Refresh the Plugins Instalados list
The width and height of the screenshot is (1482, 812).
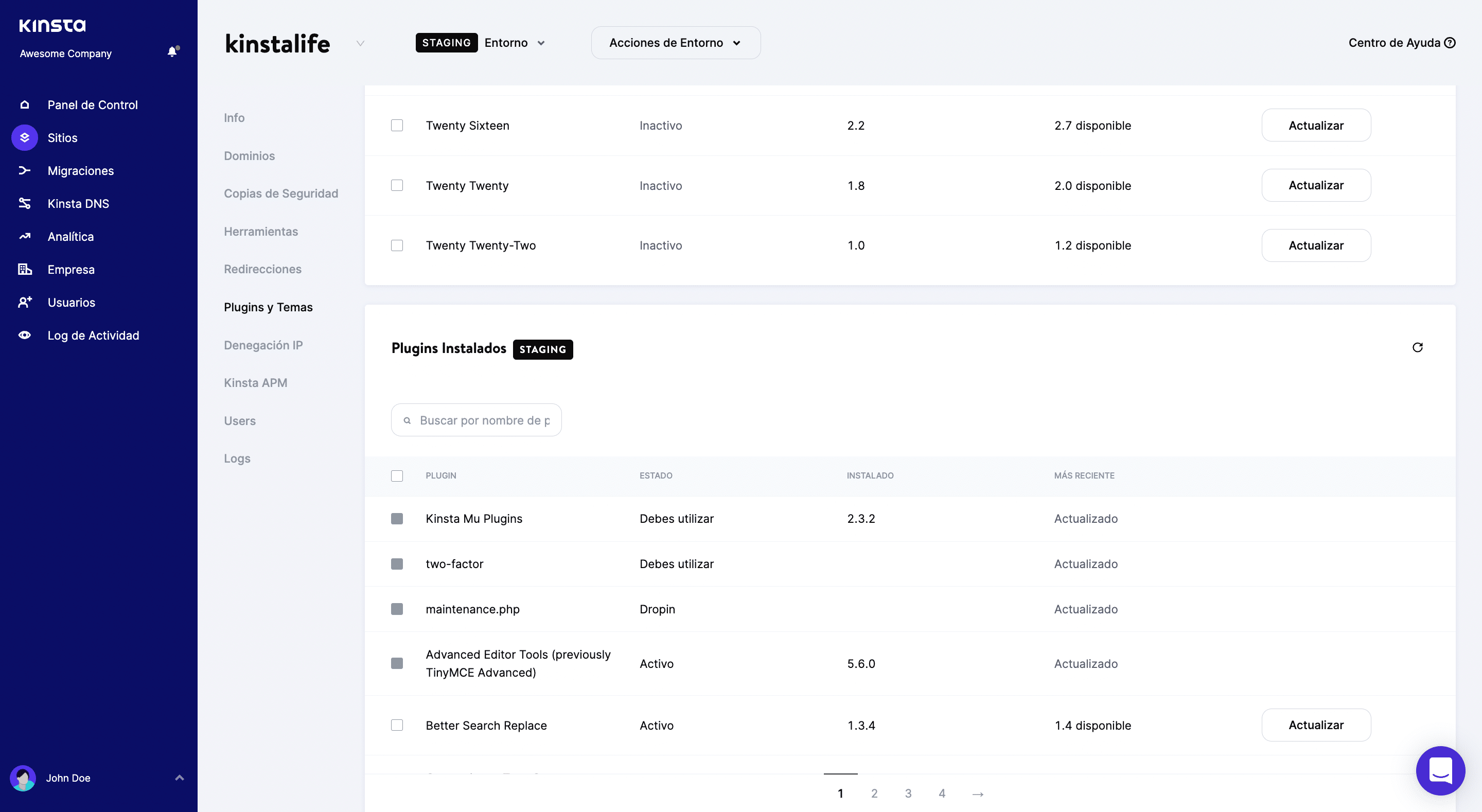click(1417, 347)
